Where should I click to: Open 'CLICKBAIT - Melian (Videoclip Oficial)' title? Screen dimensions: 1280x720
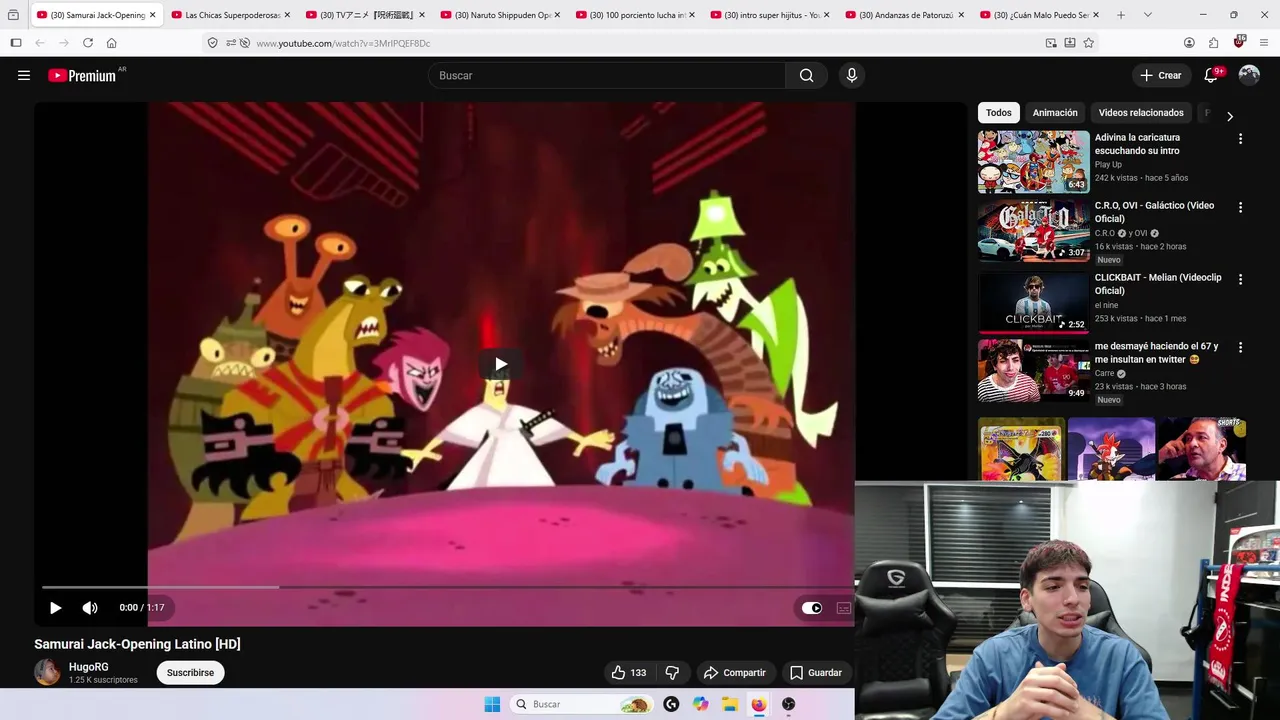tap(1158, 284)
